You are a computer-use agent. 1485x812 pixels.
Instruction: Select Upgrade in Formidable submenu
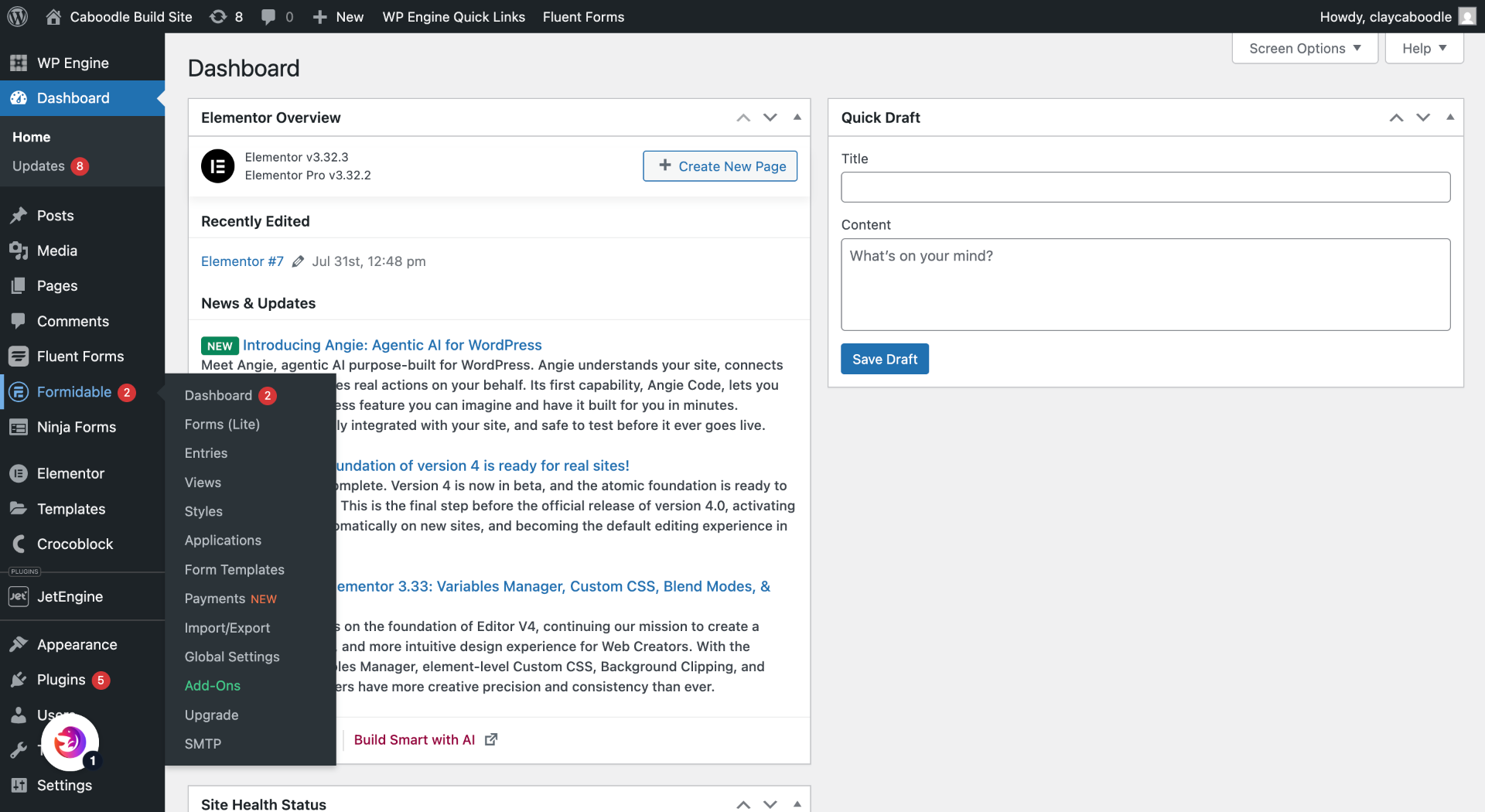click(251, 715)
